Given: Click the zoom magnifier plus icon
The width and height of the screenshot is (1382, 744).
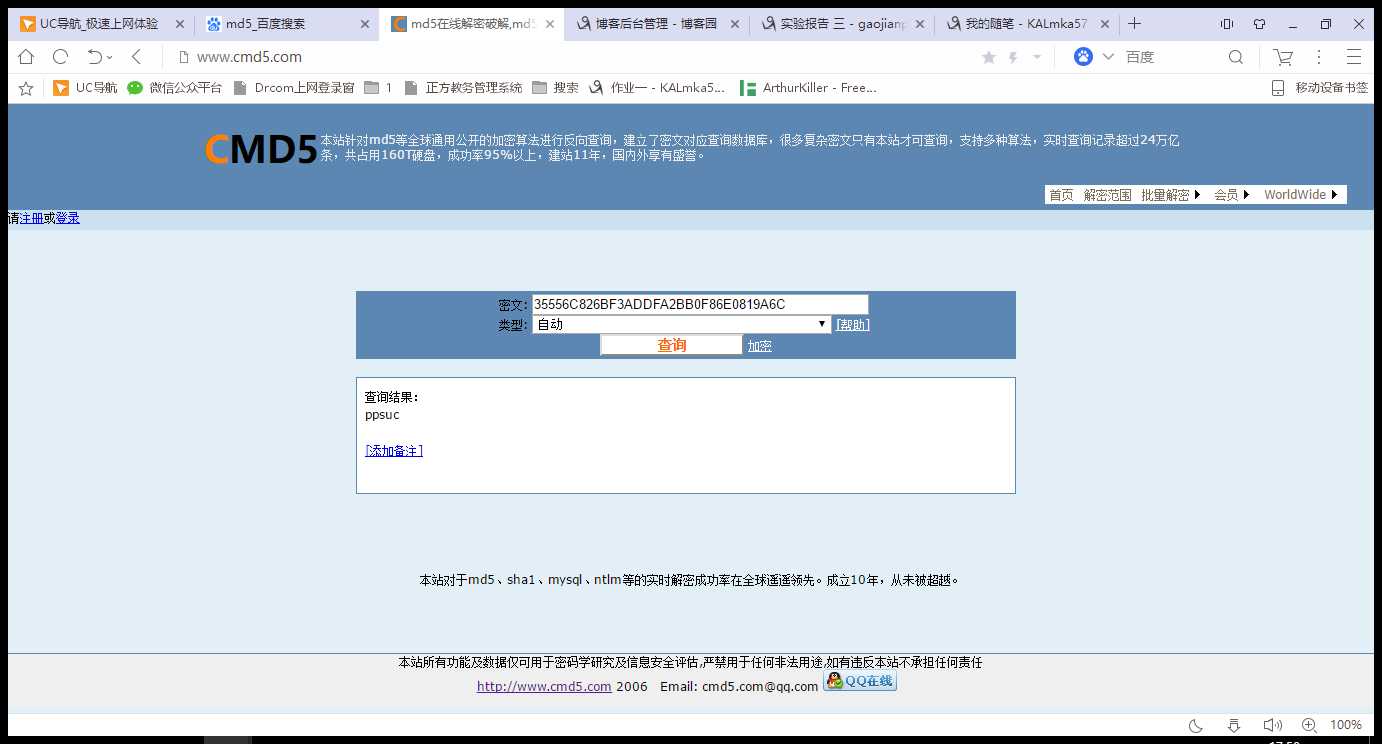Looking at the screenshot, I should (1309, 725).
